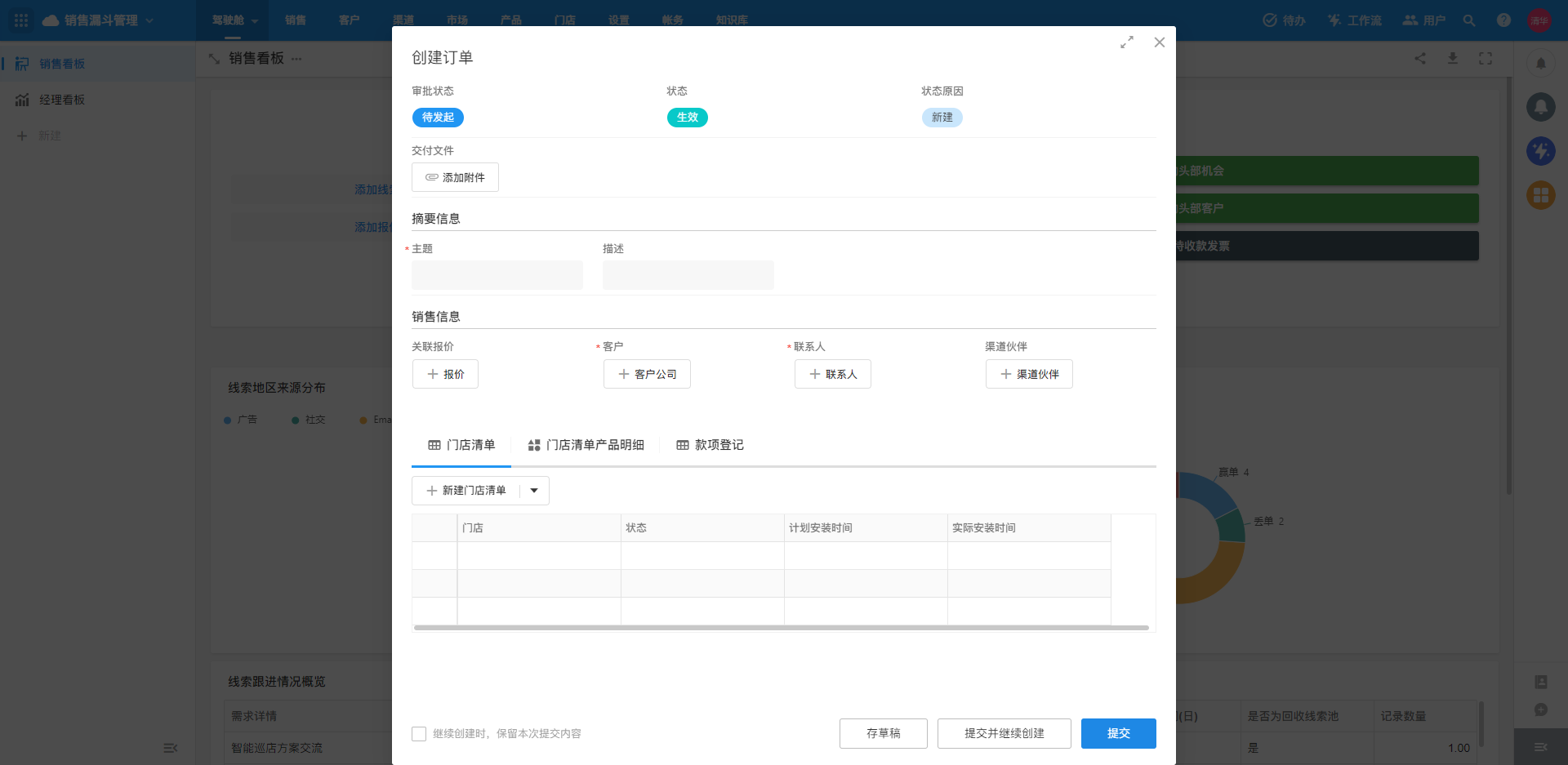
Task: Click the notification bell at top of right panel
Action: [1541, 64]
